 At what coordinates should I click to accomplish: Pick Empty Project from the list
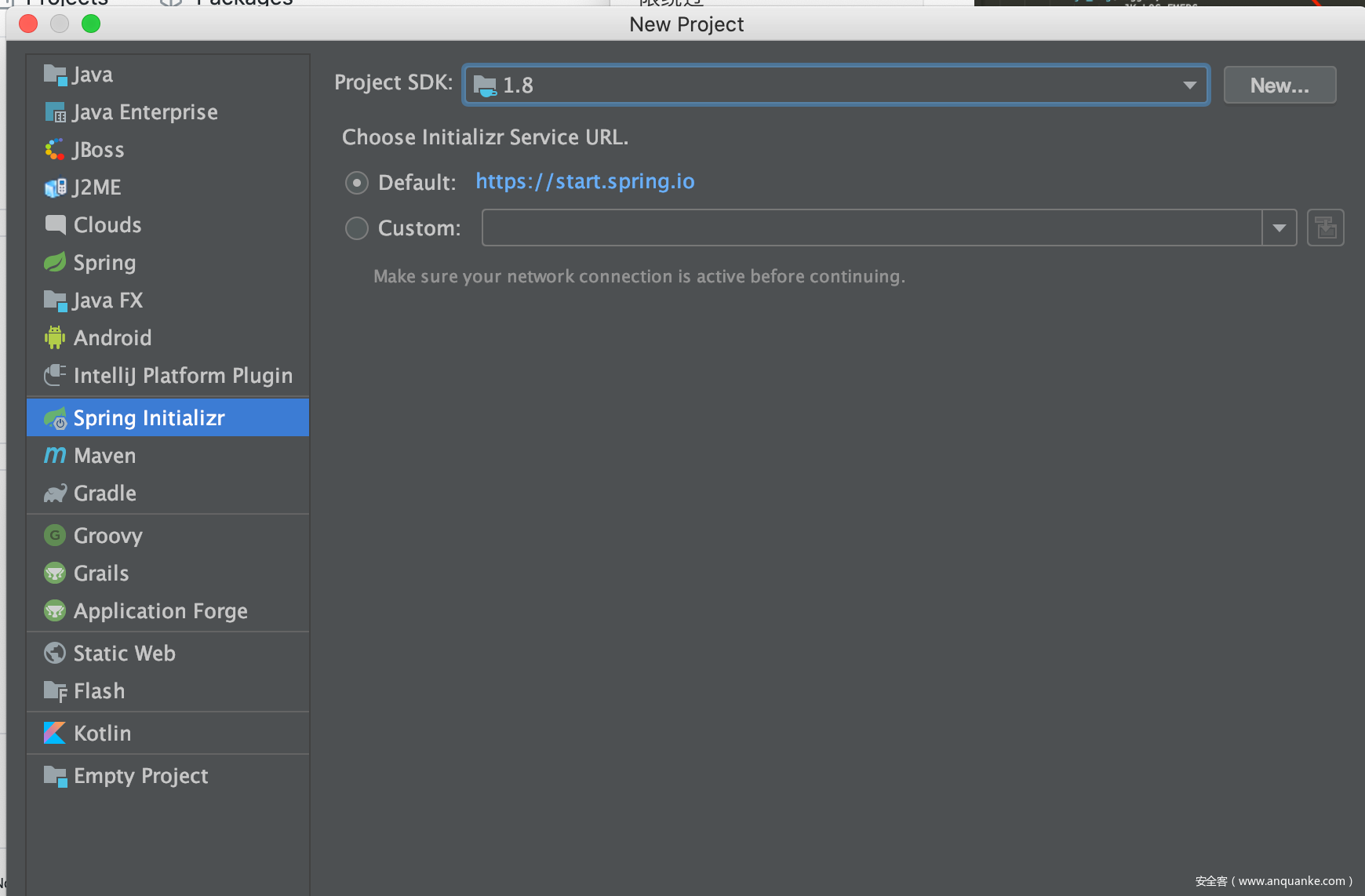[x=140, y=776]
